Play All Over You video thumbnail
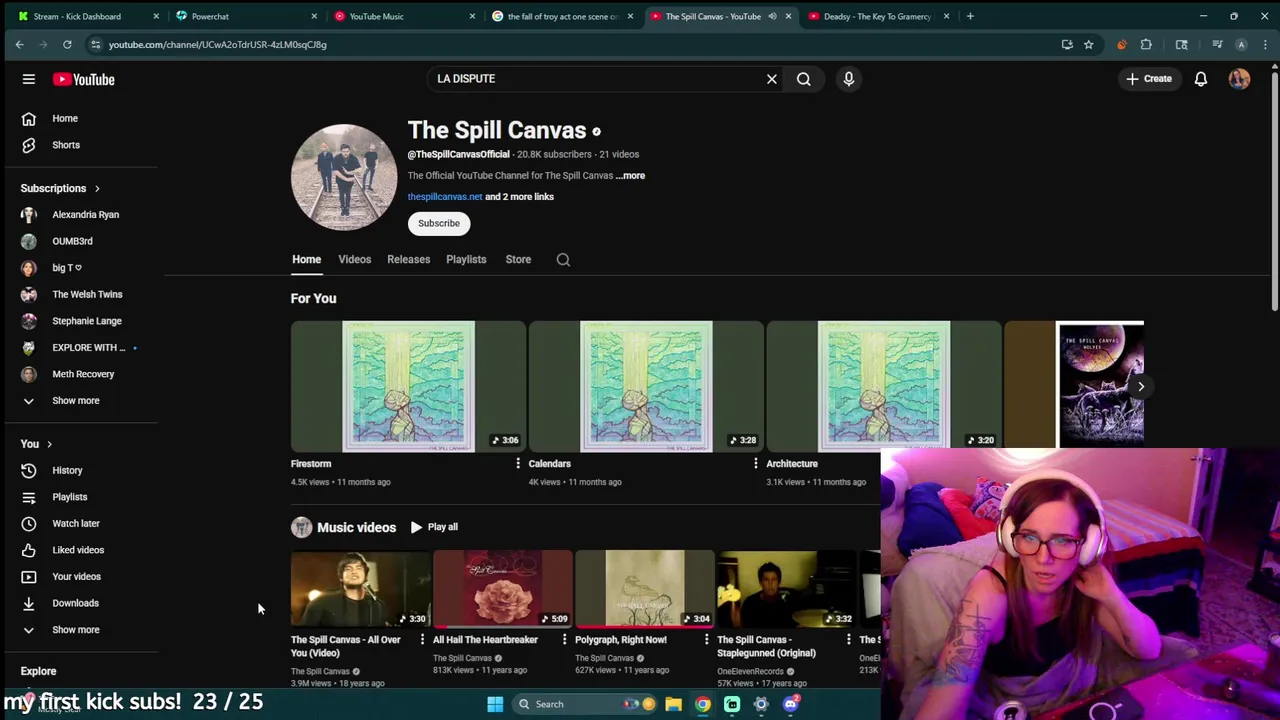Screen dimensions: 1280x720 (361, 589)
